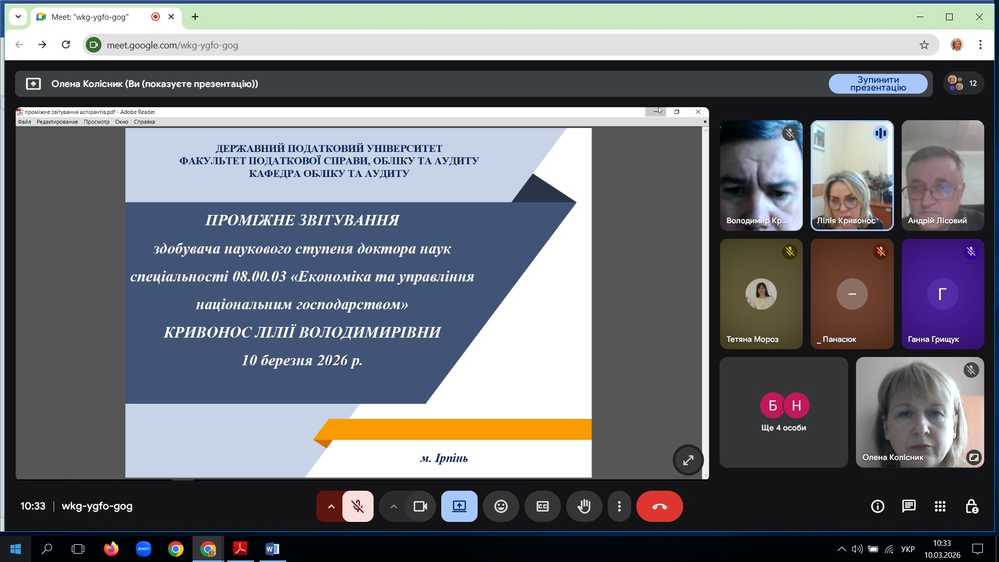Raise your hand in the meeting
999x562 pixels.
click(x=584, y=507)
